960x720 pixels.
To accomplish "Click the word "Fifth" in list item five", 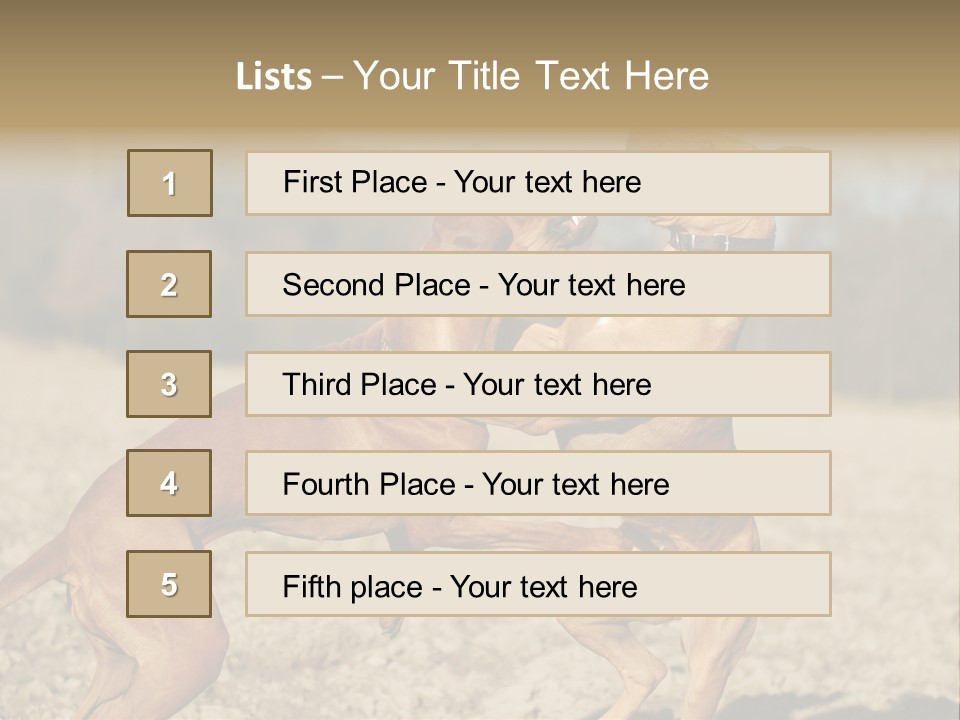I will (310, 586).
